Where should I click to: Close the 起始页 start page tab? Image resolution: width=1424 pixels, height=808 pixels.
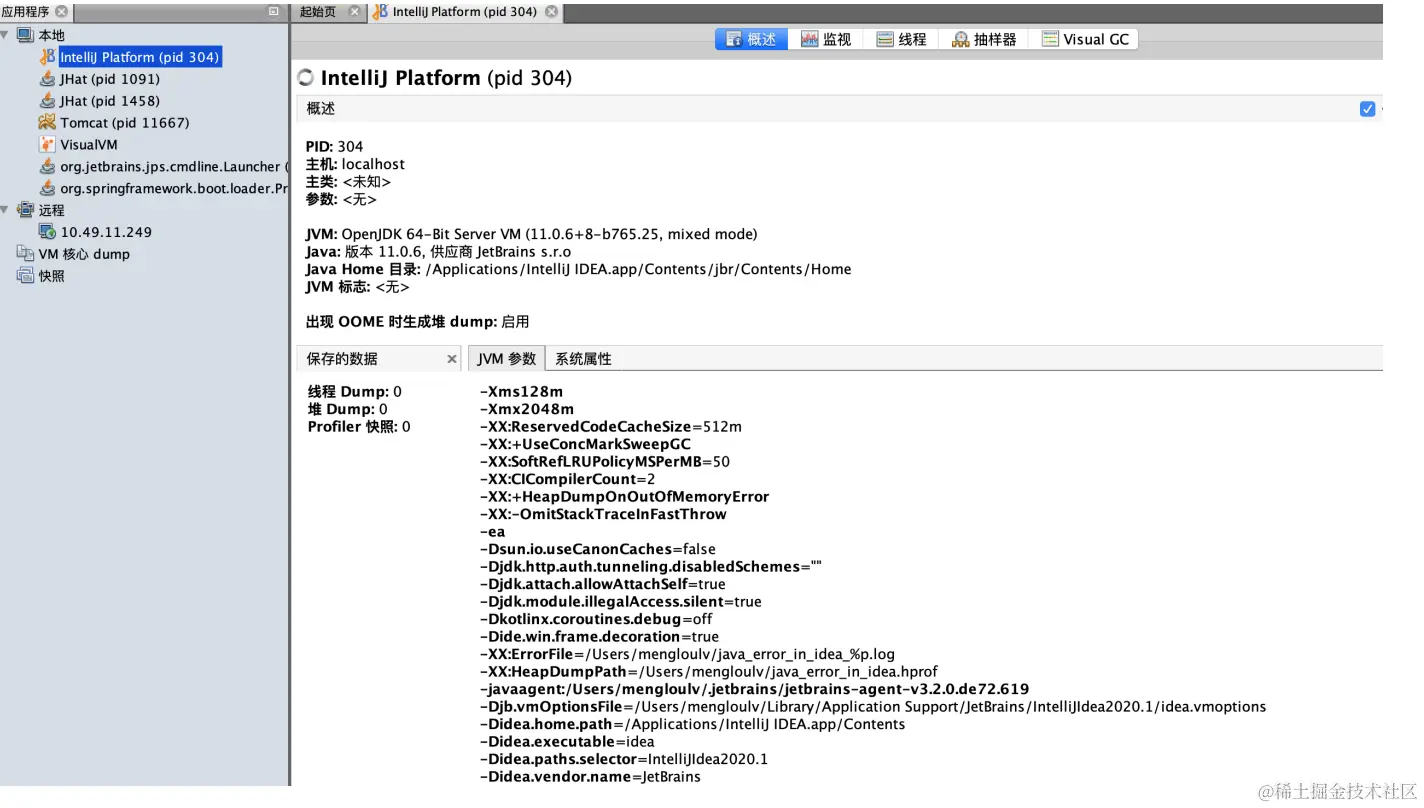click(x=356, y=12)
